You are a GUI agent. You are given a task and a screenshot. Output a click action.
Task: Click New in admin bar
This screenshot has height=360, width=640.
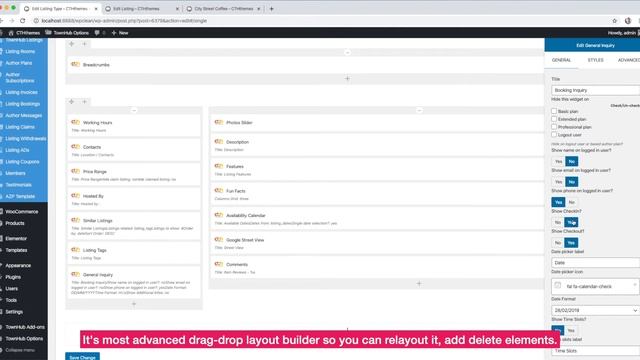[x=120, y=33]
